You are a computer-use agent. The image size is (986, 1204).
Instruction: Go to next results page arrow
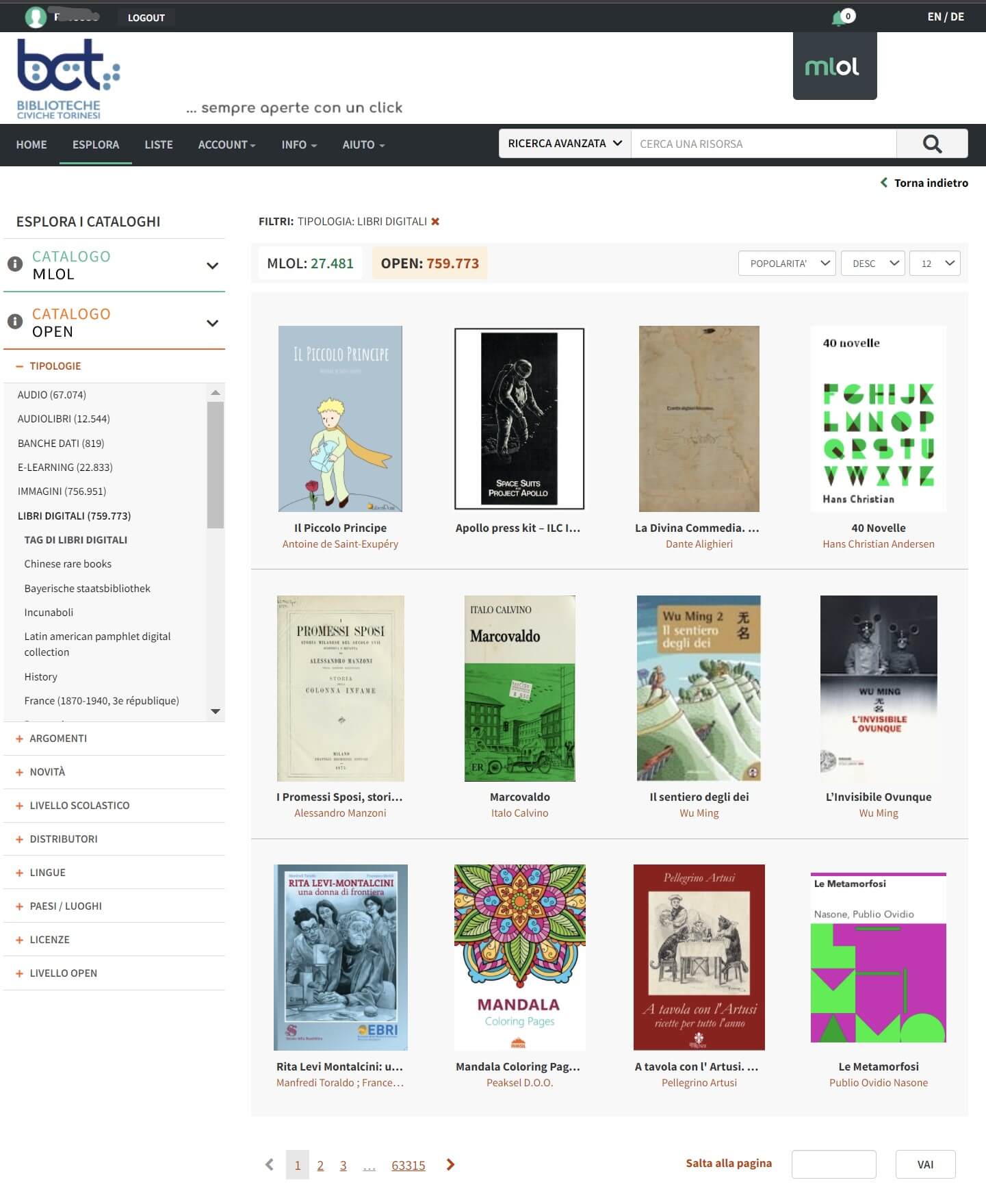point(450,1164)
